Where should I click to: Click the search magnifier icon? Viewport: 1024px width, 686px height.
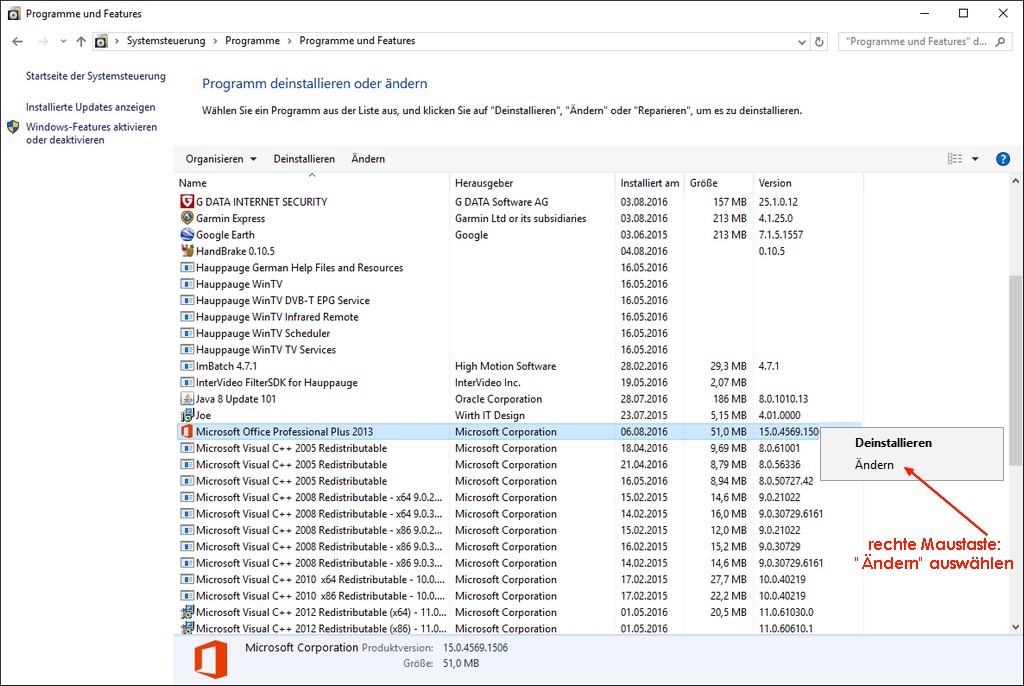click(1000, 41)
